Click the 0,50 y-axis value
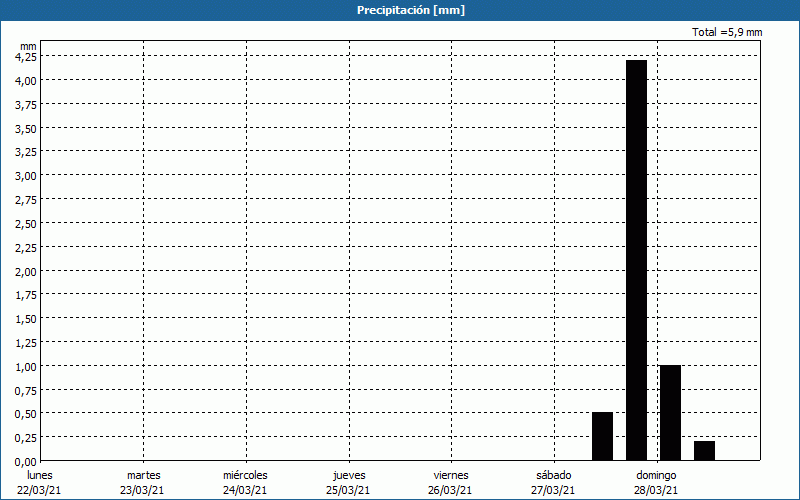This screenshot has height=500, width=800. [x=26, y=414]
